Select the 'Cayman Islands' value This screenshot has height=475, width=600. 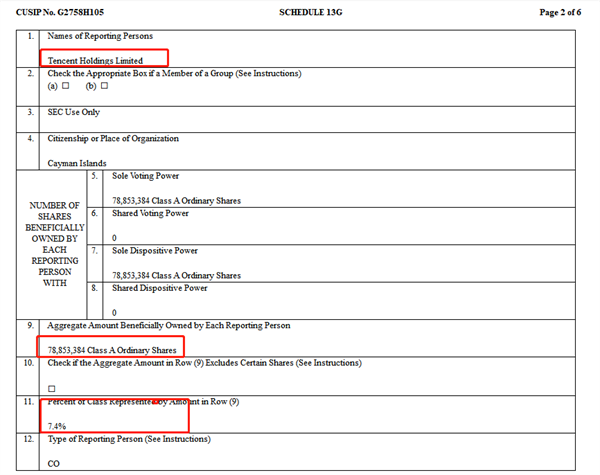click(x=77, y=163)
